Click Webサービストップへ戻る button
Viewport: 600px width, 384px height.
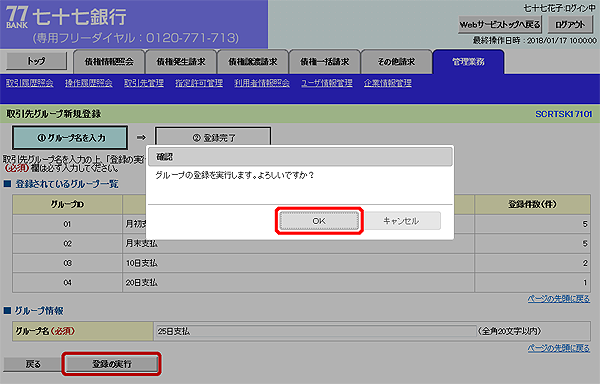click(x=500, y=25)
